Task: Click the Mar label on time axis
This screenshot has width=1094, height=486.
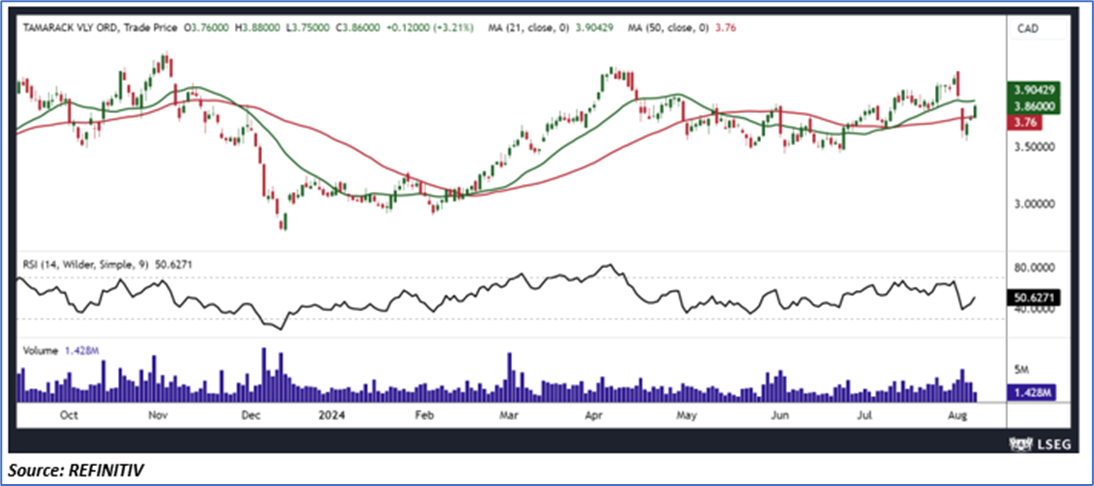Action: click(509, 414)
